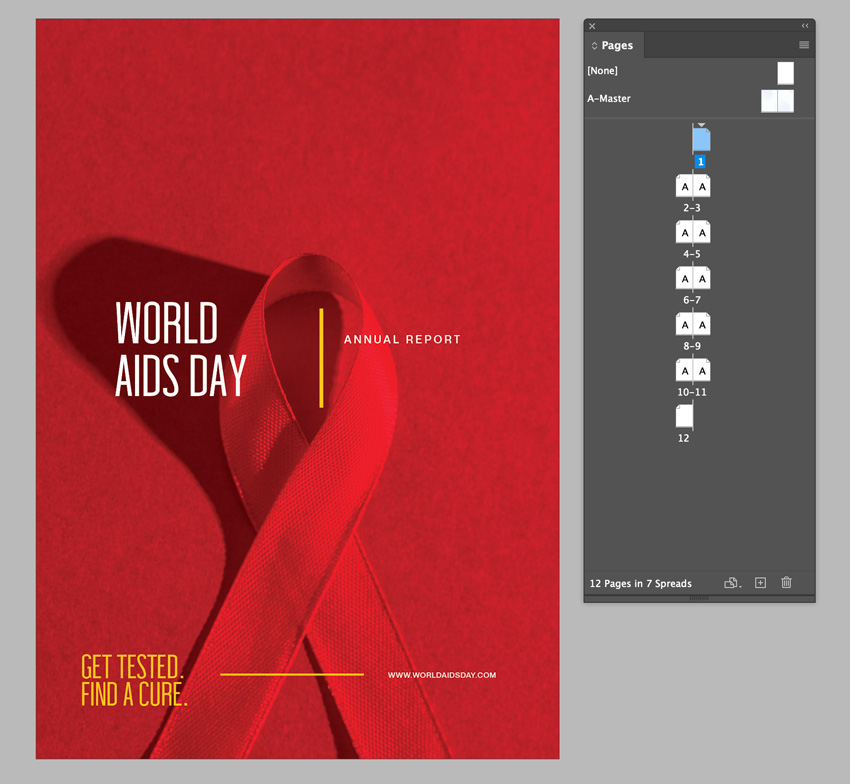Select the right page of spread 2-3
Screen dimensions: 850x784
[701, 186]
